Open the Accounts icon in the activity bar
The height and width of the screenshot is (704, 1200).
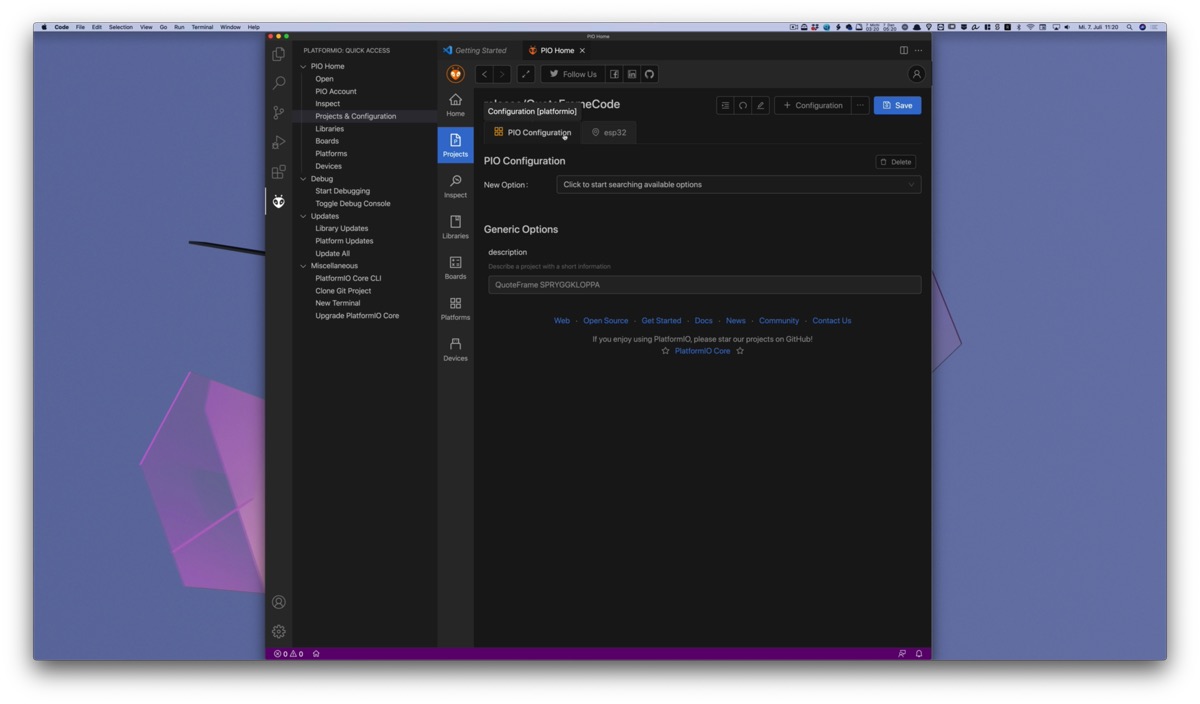[x=279, y=602]
